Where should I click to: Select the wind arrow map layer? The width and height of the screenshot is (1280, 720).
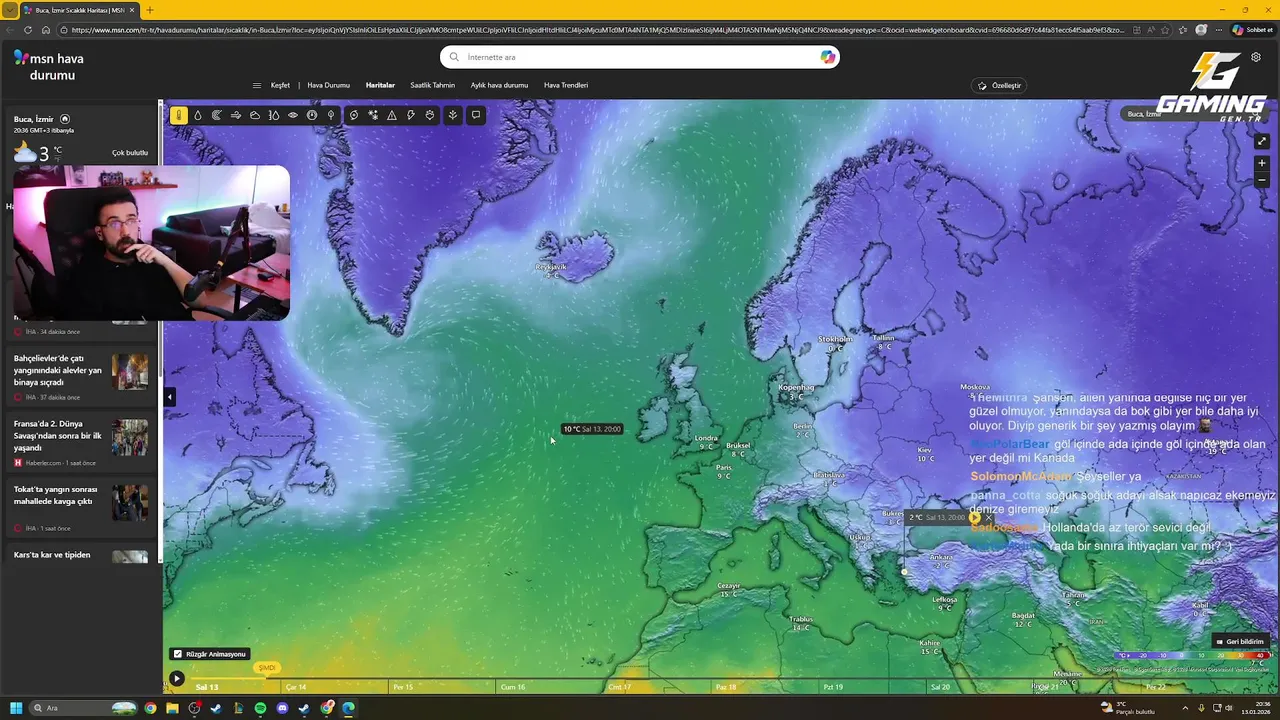pyautogui.click(x=236, y=115)
